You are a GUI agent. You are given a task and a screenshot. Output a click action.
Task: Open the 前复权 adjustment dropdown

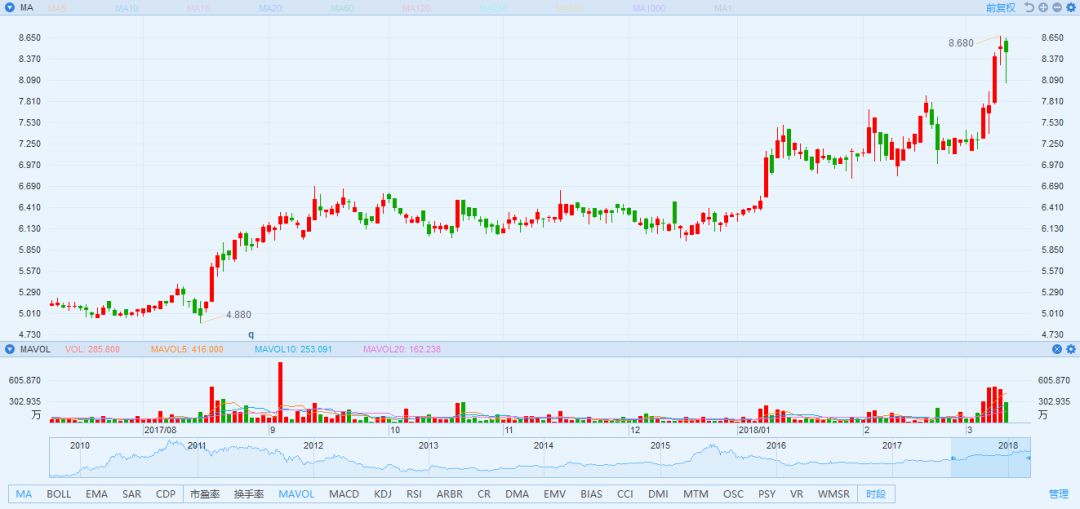point(999,7)
